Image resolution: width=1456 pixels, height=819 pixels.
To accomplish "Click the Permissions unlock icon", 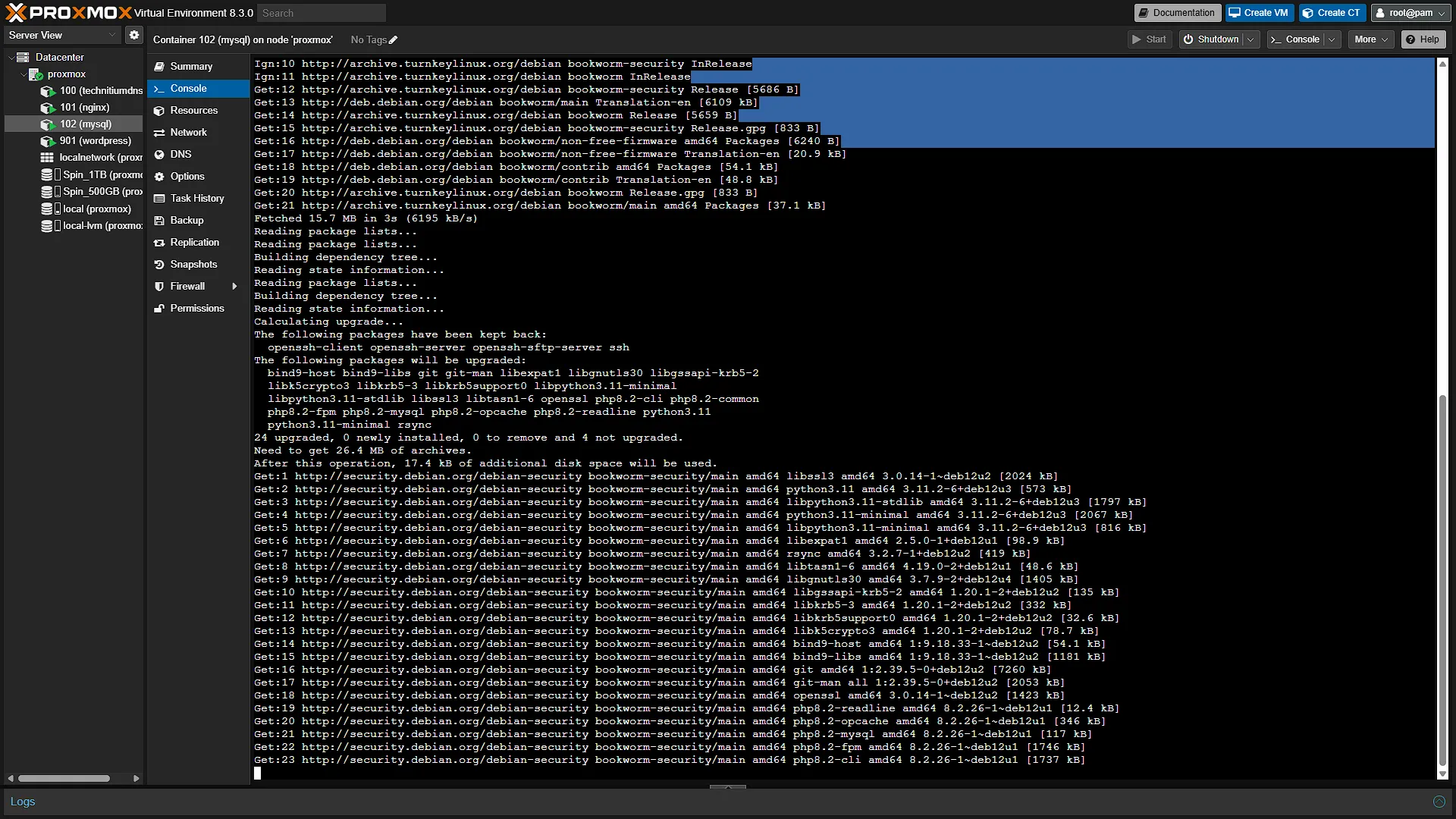I will [159, 309].
